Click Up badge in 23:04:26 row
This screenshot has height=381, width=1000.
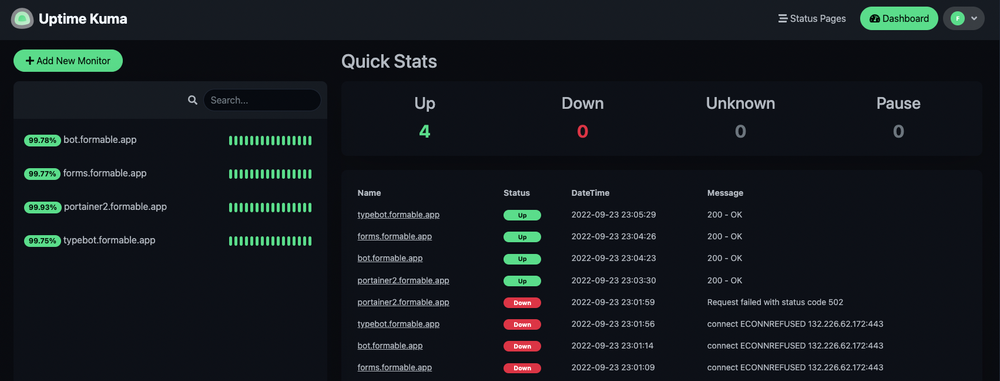(x=522, y=237)
